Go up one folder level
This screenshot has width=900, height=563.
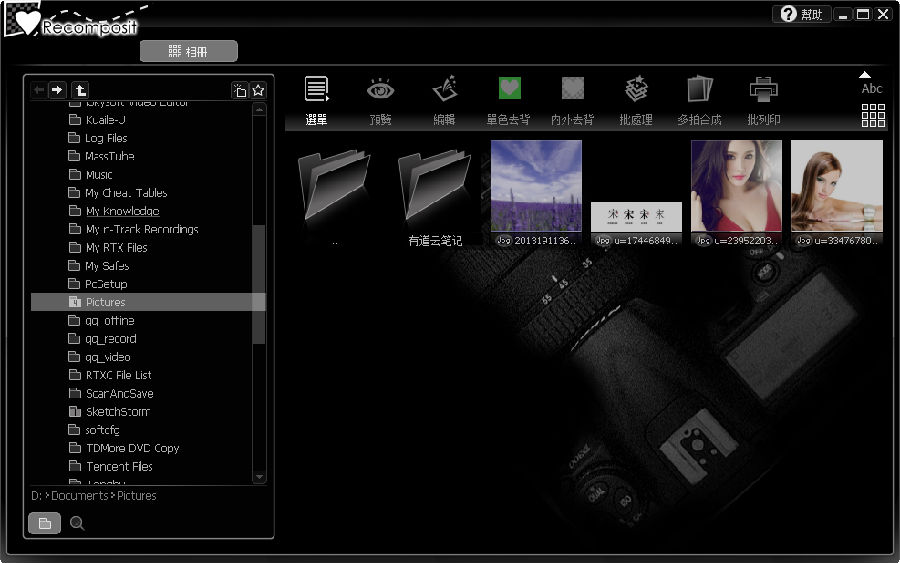point(80,90)
